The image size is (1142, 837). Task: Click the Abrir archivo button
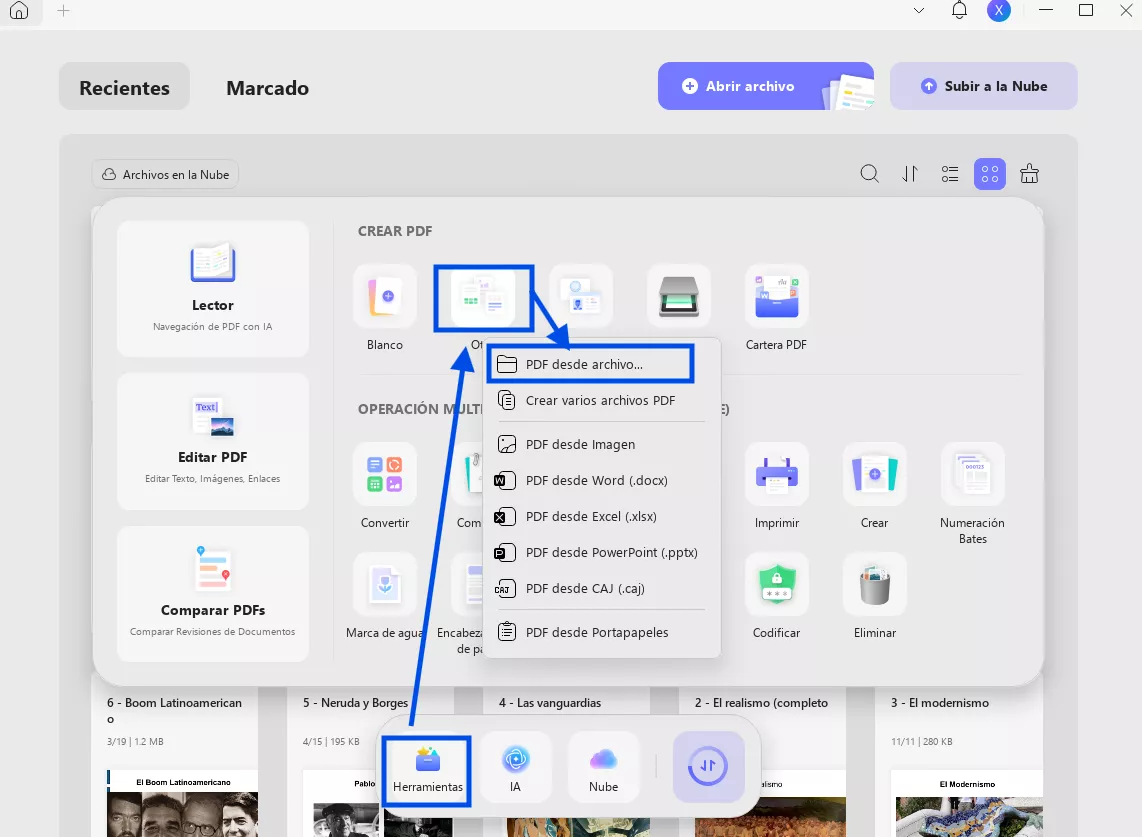pos(765,86)
